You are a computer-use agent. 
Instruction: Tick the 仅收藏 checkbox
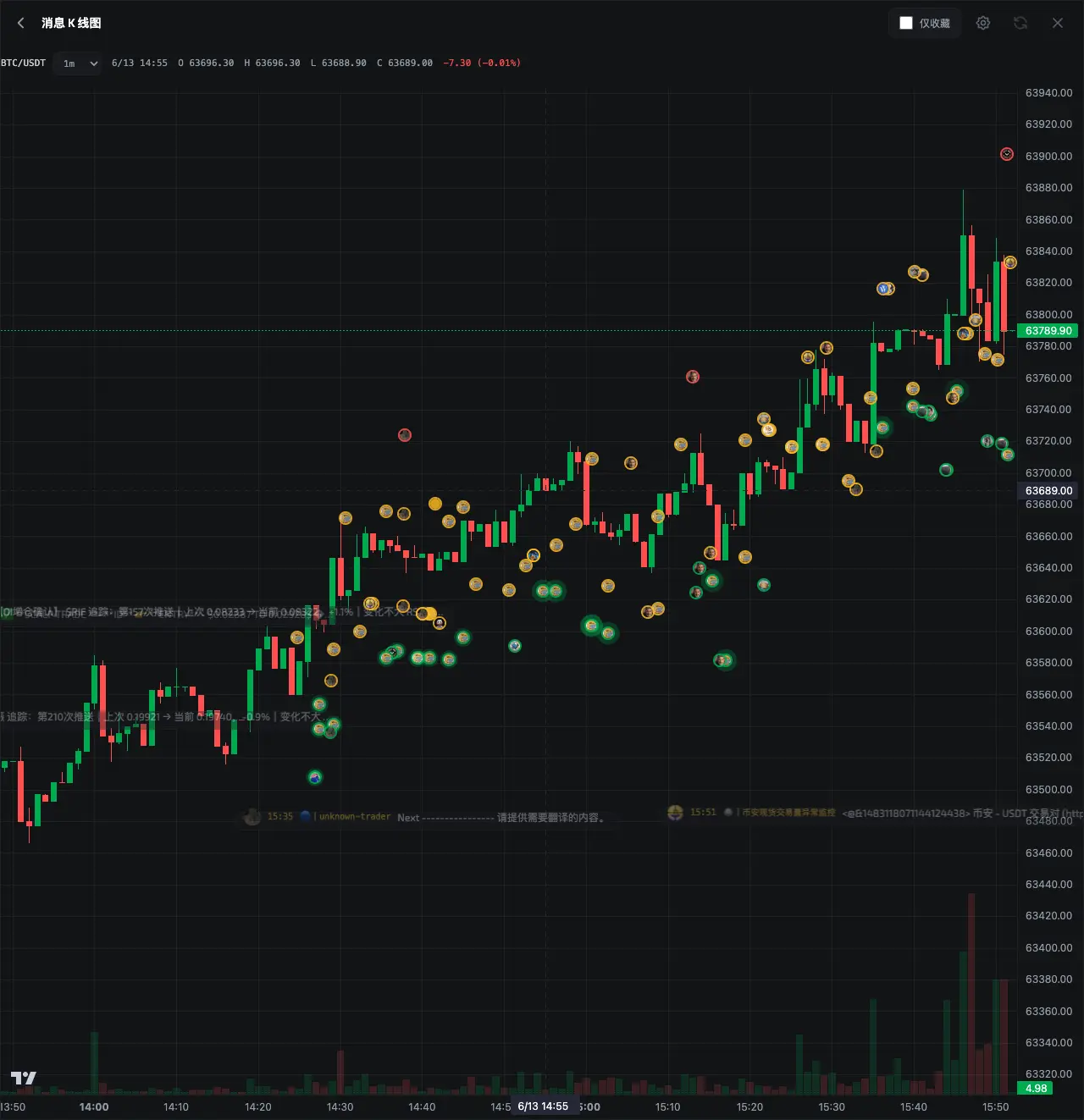click(x=906, y=23)
